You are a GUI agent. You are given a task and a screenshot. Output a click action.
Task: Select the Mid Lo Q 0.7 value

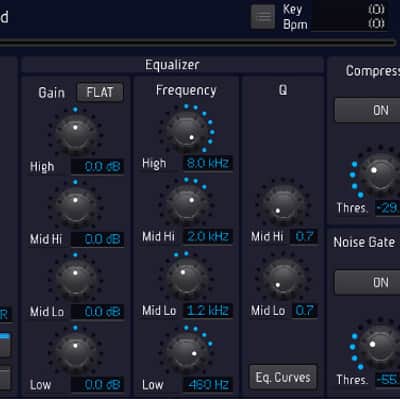304,311
